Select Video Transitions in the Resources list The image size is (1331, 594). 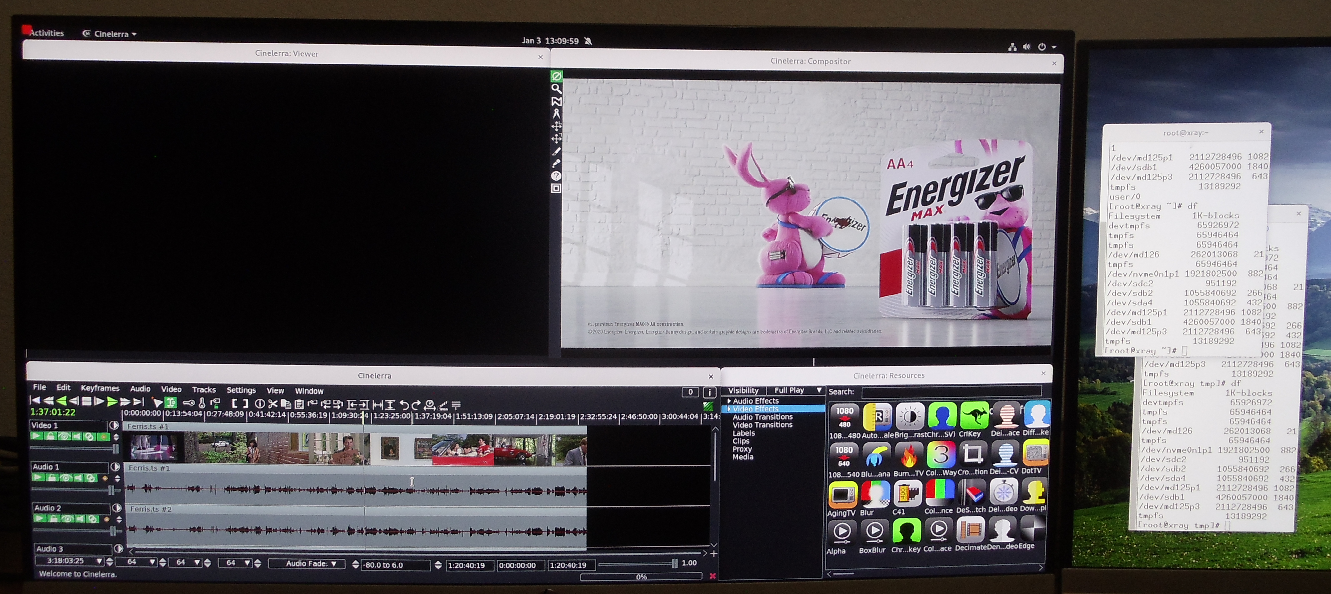[760, 425]
